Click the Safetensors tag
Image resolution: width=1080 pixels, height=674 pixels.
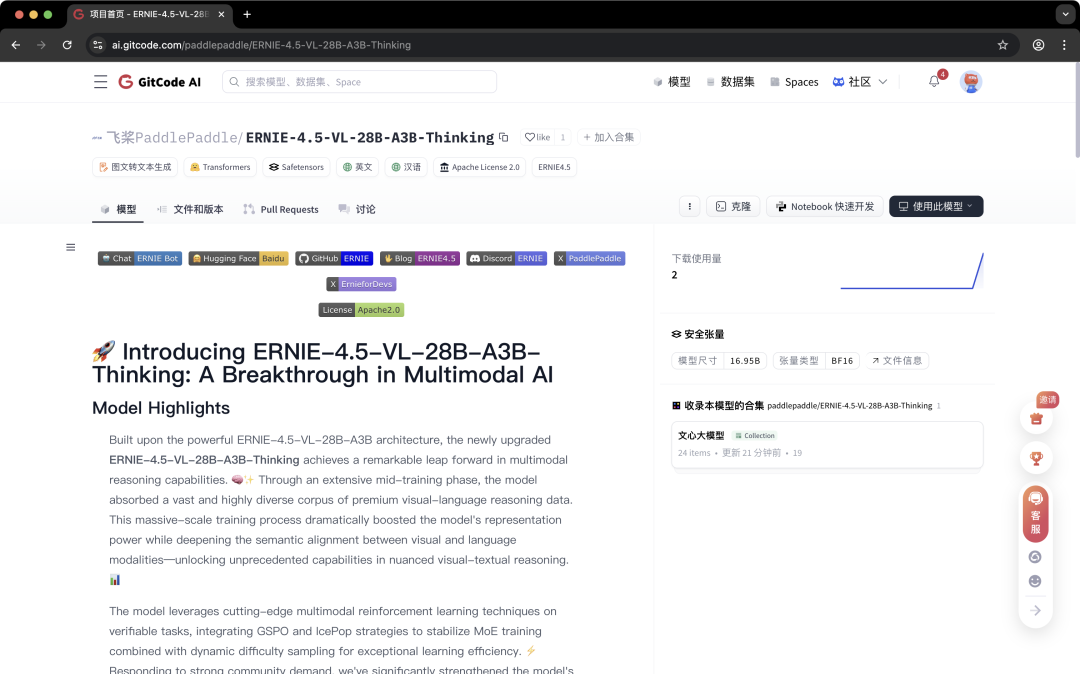coord(296,167)
